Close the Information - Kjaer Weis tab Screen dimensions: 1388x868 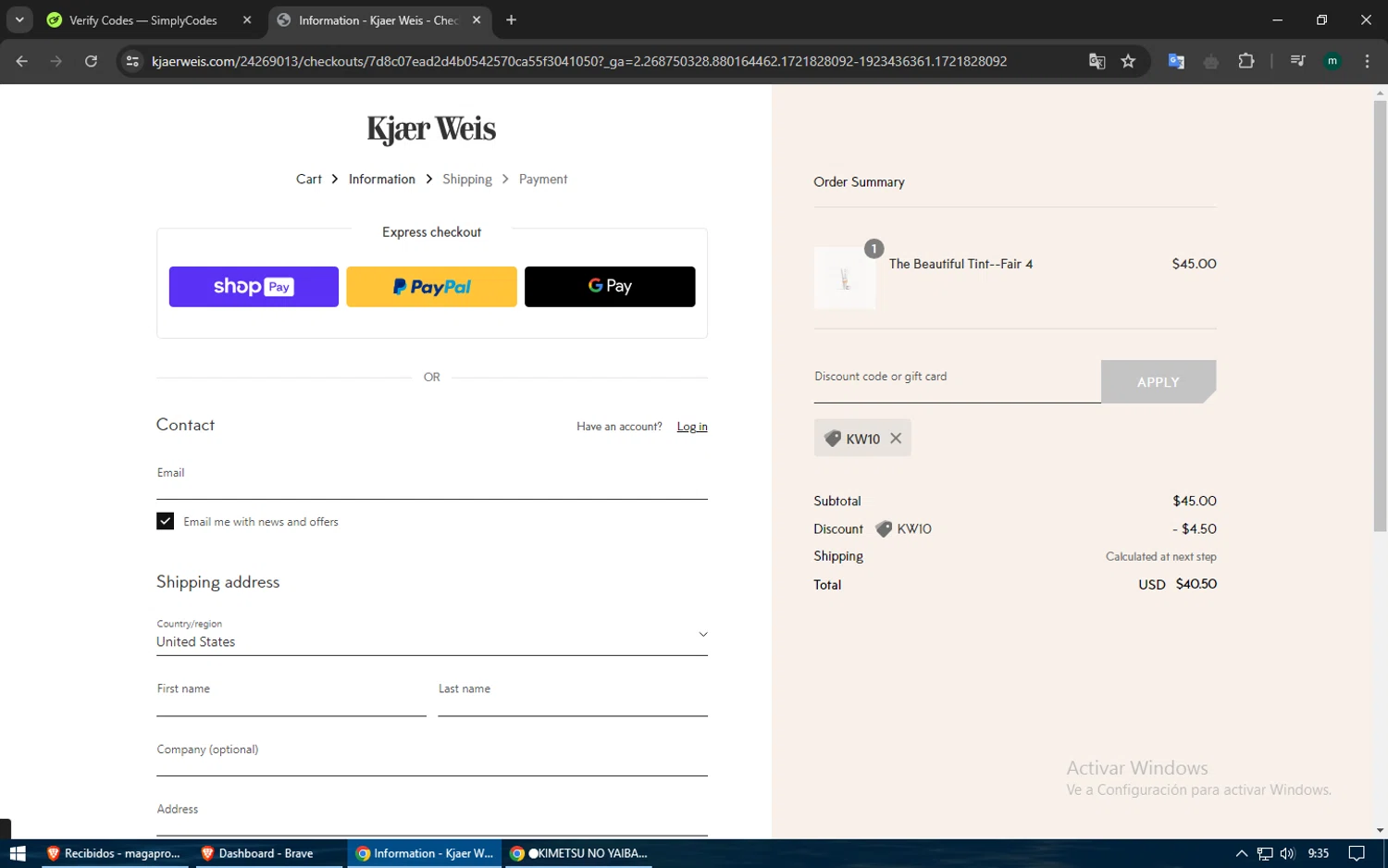pyautogui.click(x=477, y=19)
